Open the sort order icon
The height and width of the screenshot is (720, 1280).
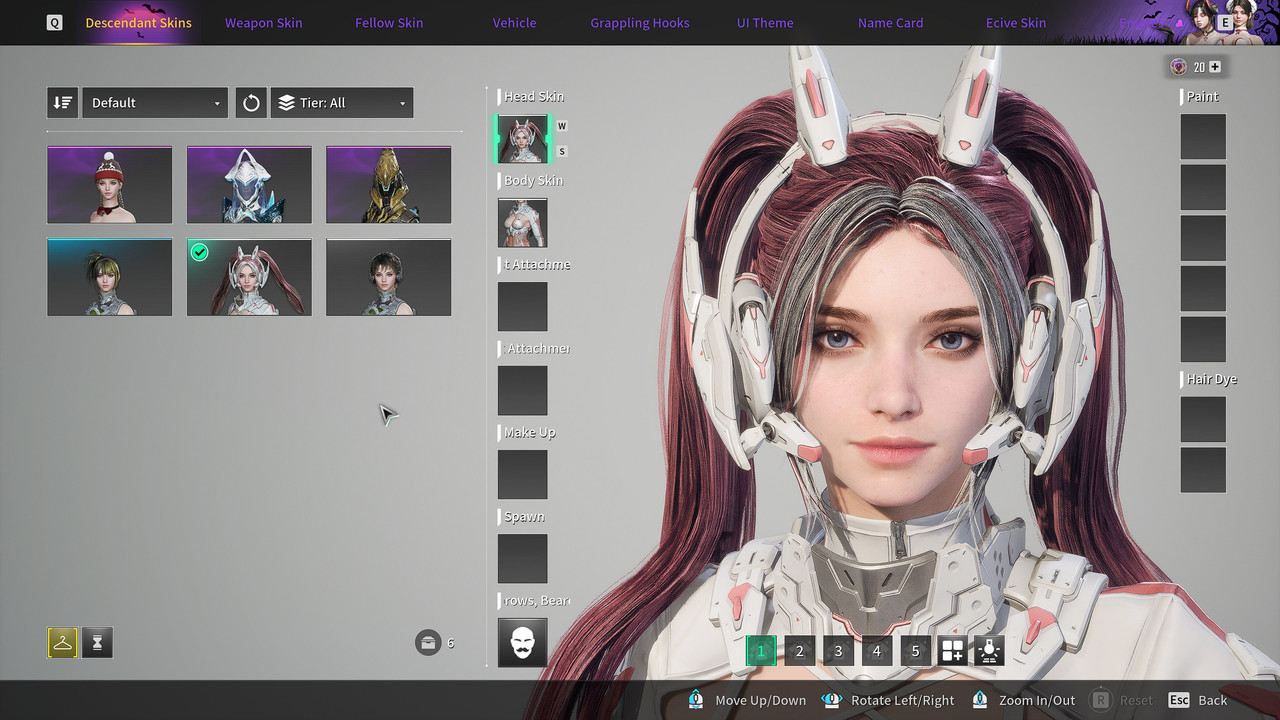pyautogui.click(x=62, y=103)
